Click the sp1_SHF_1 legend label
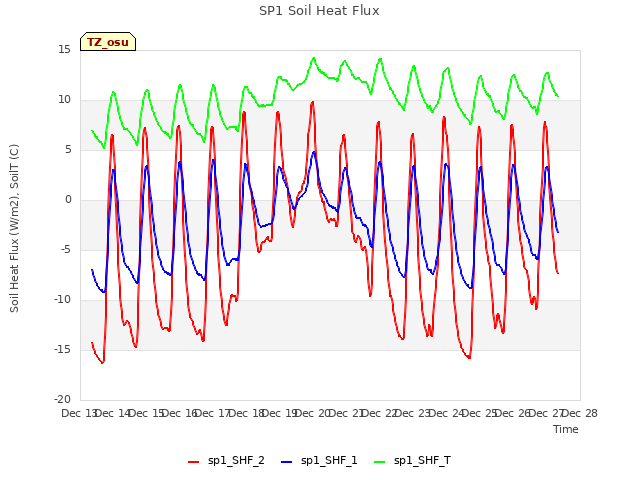Image resolution: width=640 pixels, height=480 pixels. 329,460
